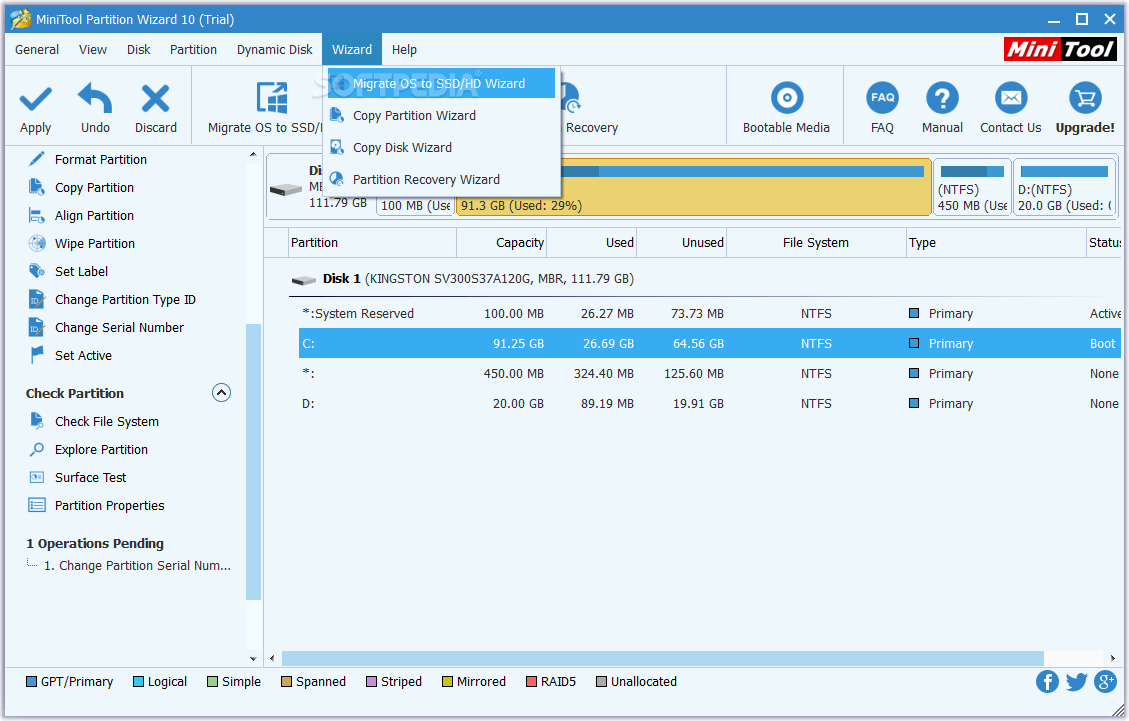Click the horizontal scrollbar of partition list

(x=662, y=658)
